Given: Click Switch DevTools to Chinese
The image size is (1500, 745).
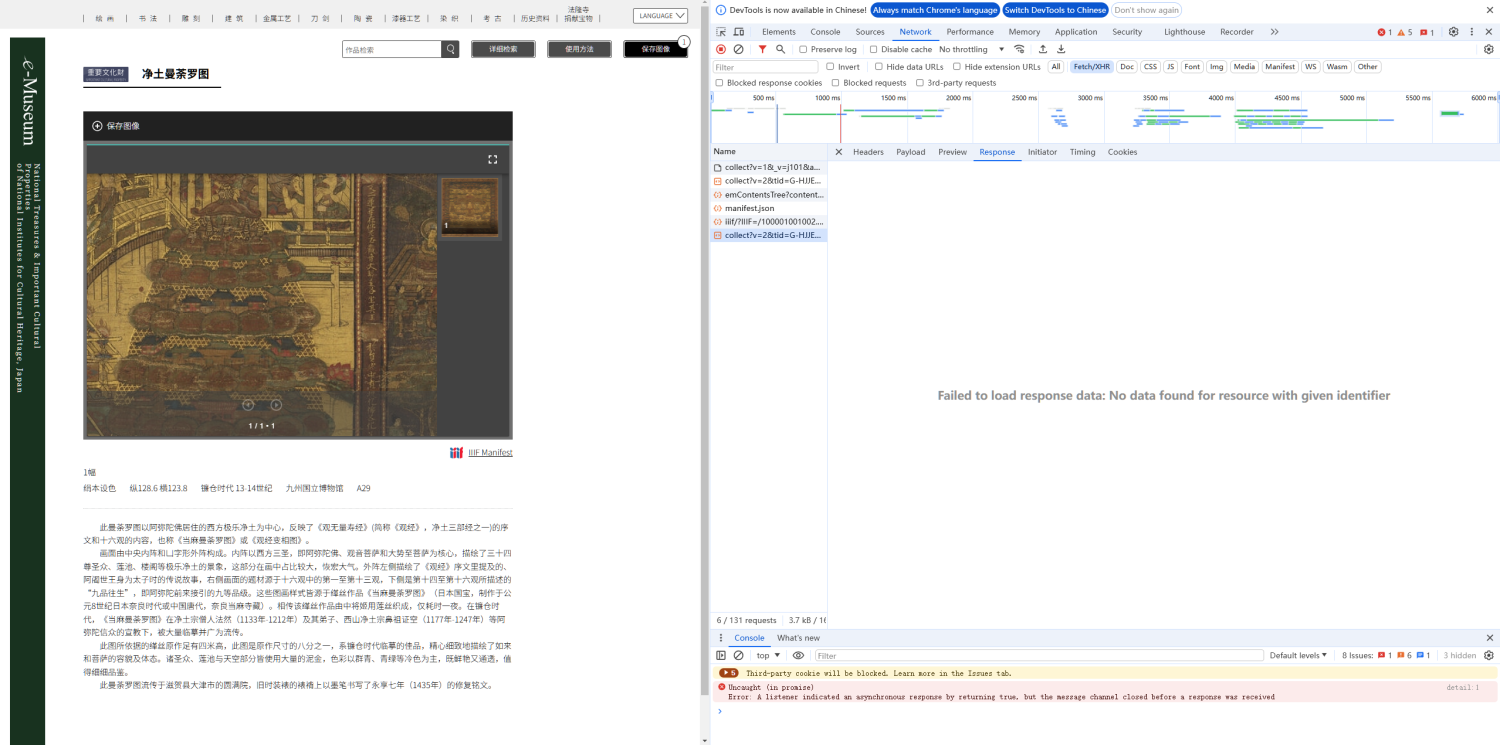Looking at the screenshot, I should [x=1056, y=10].
